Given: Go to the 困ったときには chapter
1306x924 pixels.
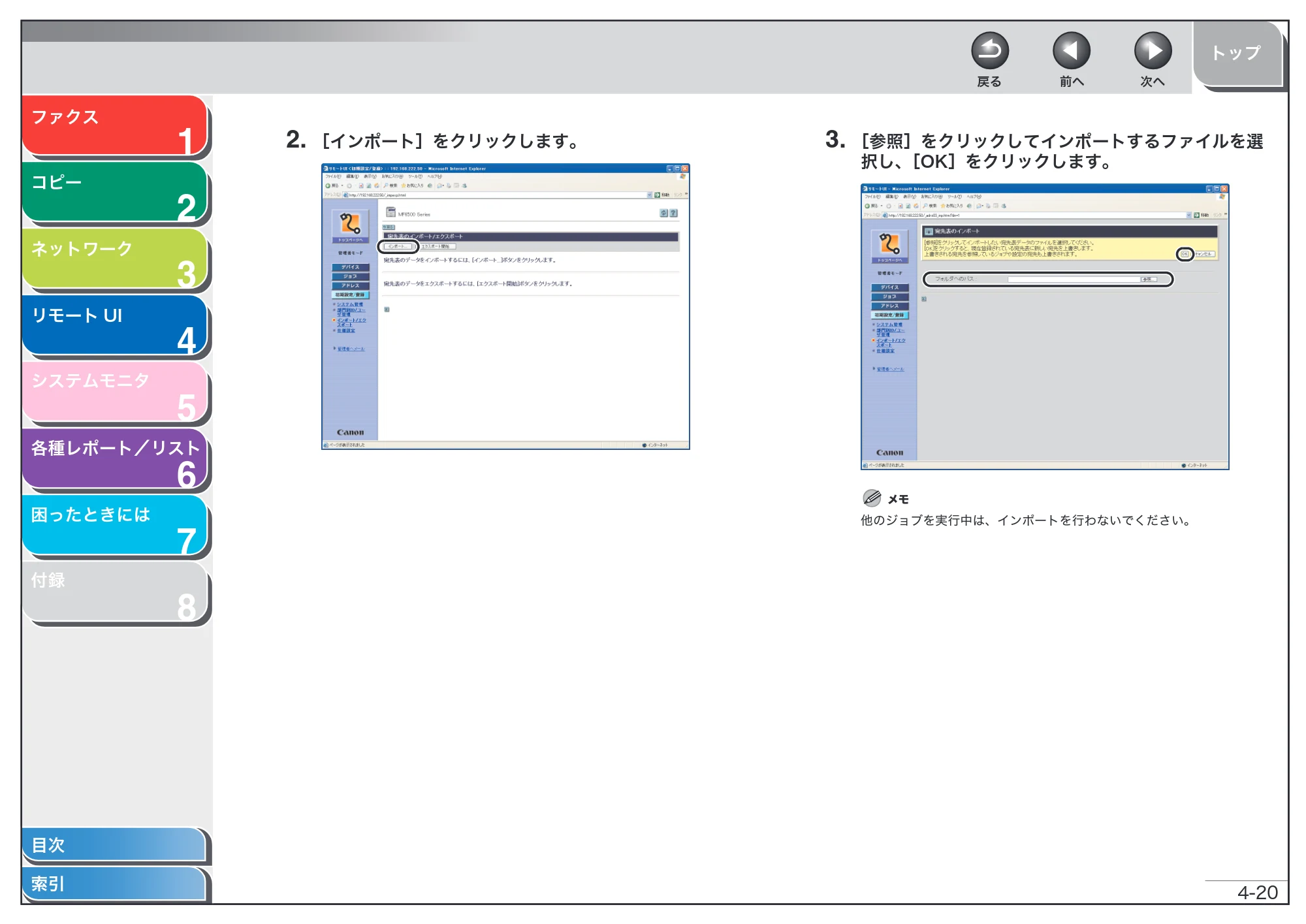Looking at the screenshot, I should pyautogui.click(x=115, y=525).
